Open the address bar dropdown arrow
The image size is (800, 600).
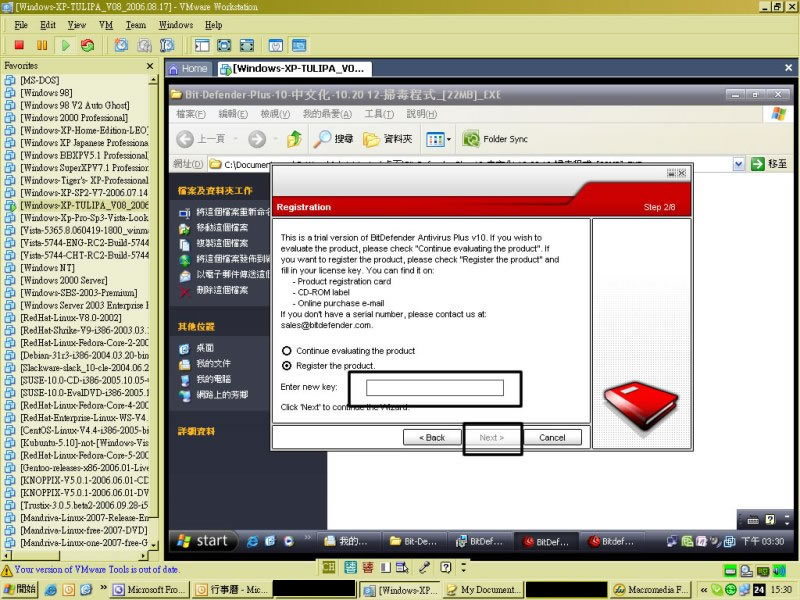(x=739, y=164)
